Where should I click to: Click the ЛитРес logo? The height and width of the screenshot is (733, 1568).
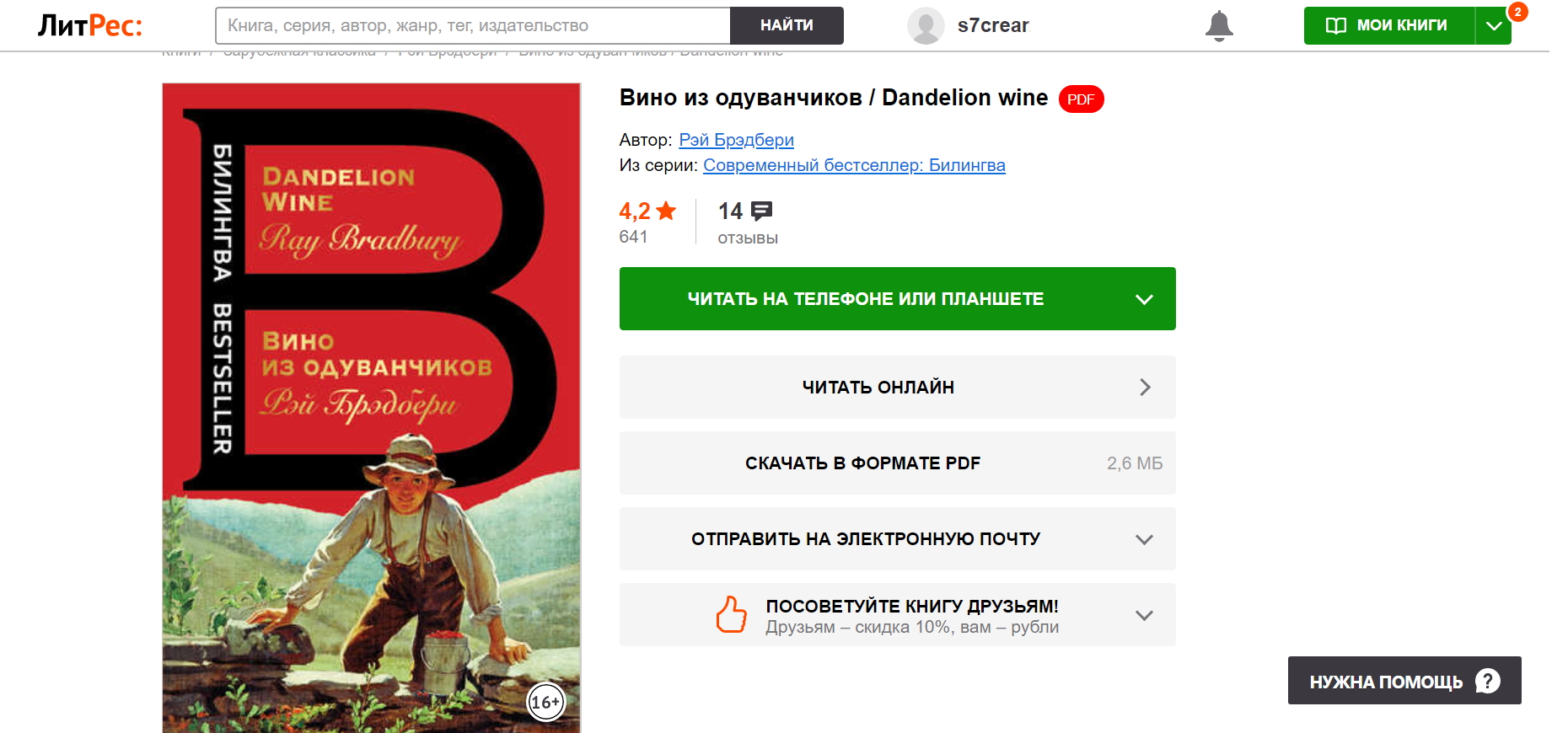point(90,25)
